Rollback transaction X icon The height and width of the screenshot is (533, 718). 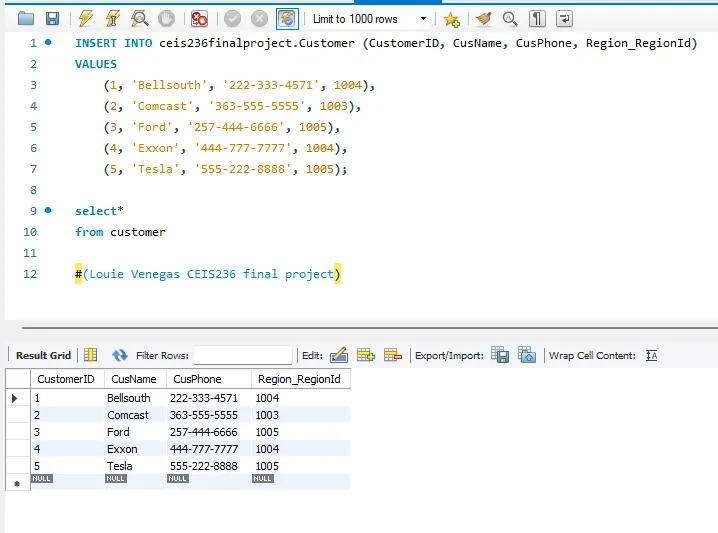[x=259, y=19]
